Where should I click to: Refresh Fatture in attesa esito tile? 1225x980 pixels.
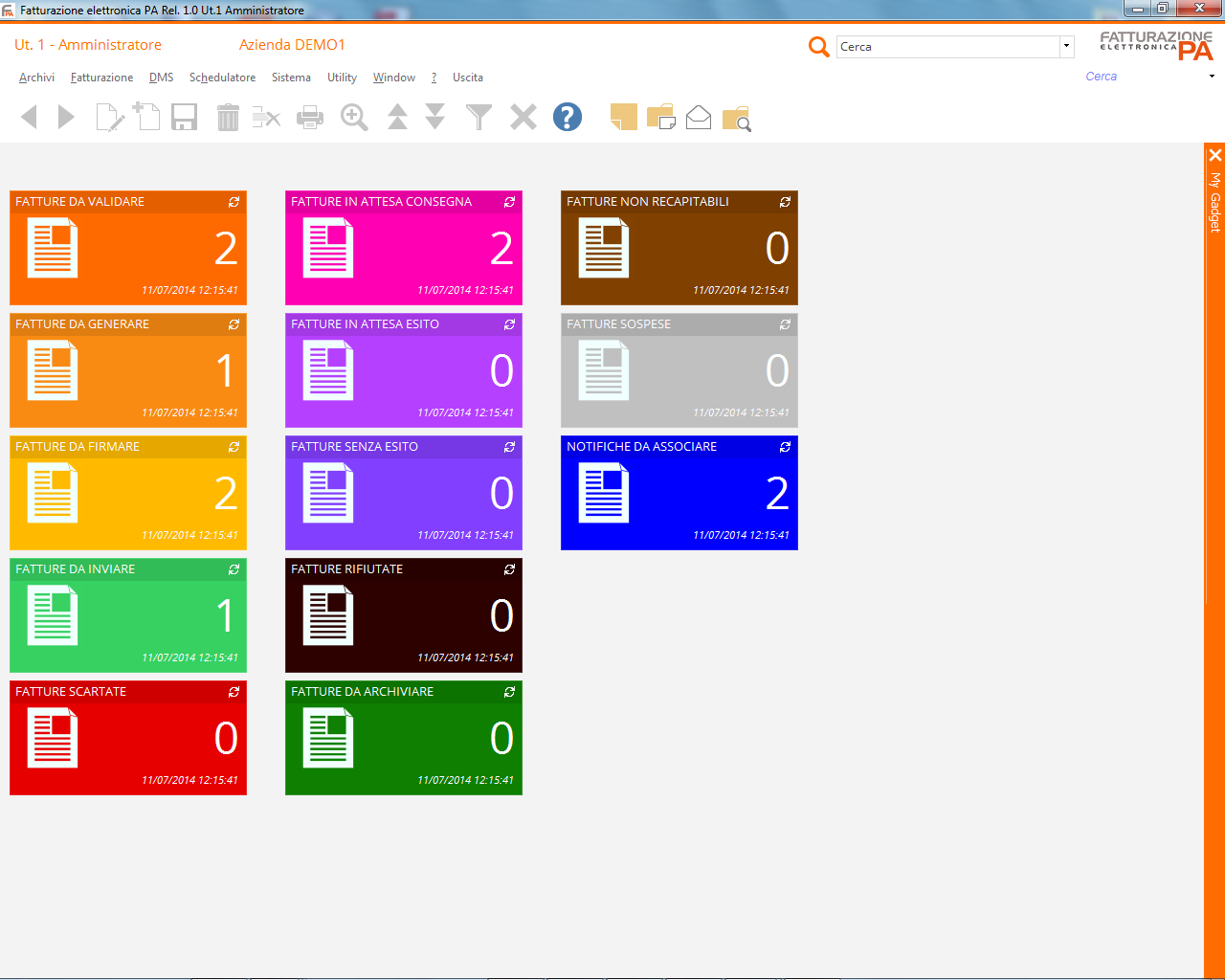point(509,324)
